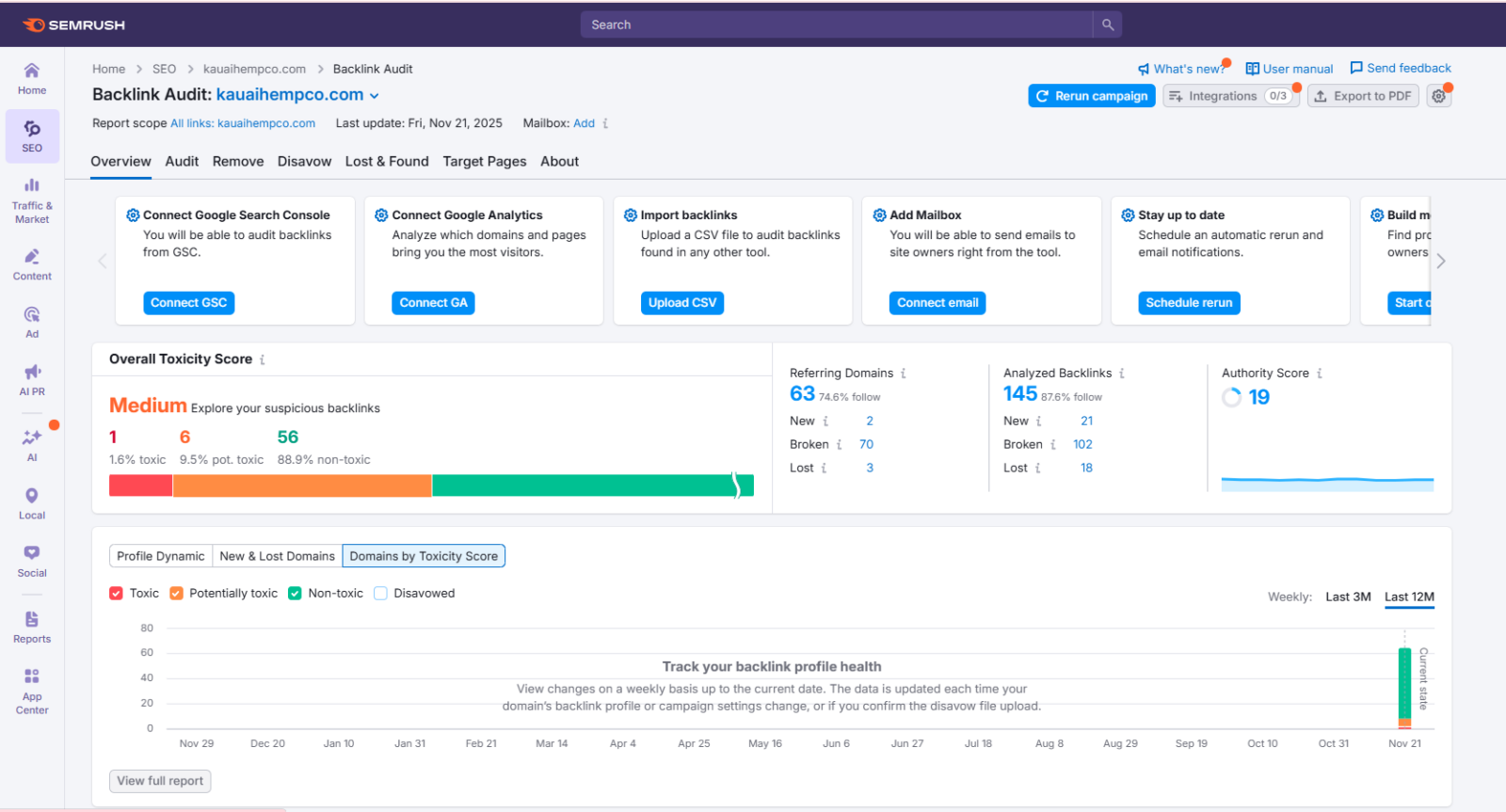Open the SEO breadcrumb link
The image size is (1506, 812).
[164, 69]
